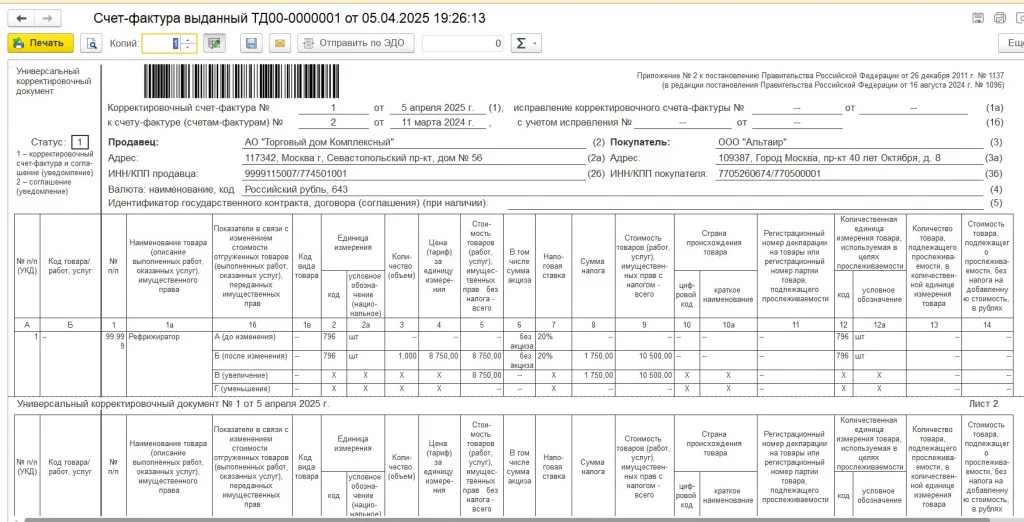Increase copies with the up spinner arrow
The height and width of the screenshot is (522, 1024).
click(188, 40)
